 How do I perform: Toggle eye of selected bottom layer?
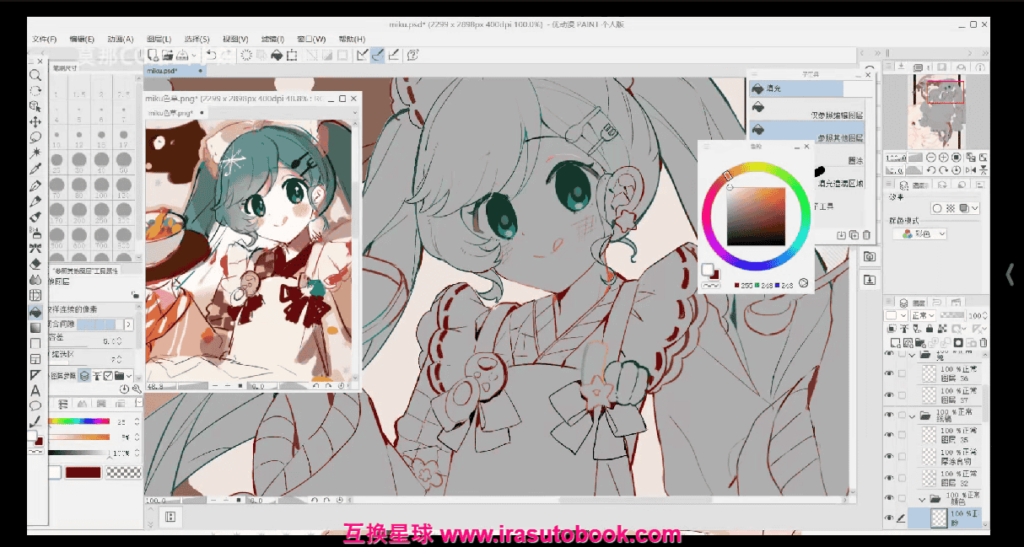[x=889, y=518]
